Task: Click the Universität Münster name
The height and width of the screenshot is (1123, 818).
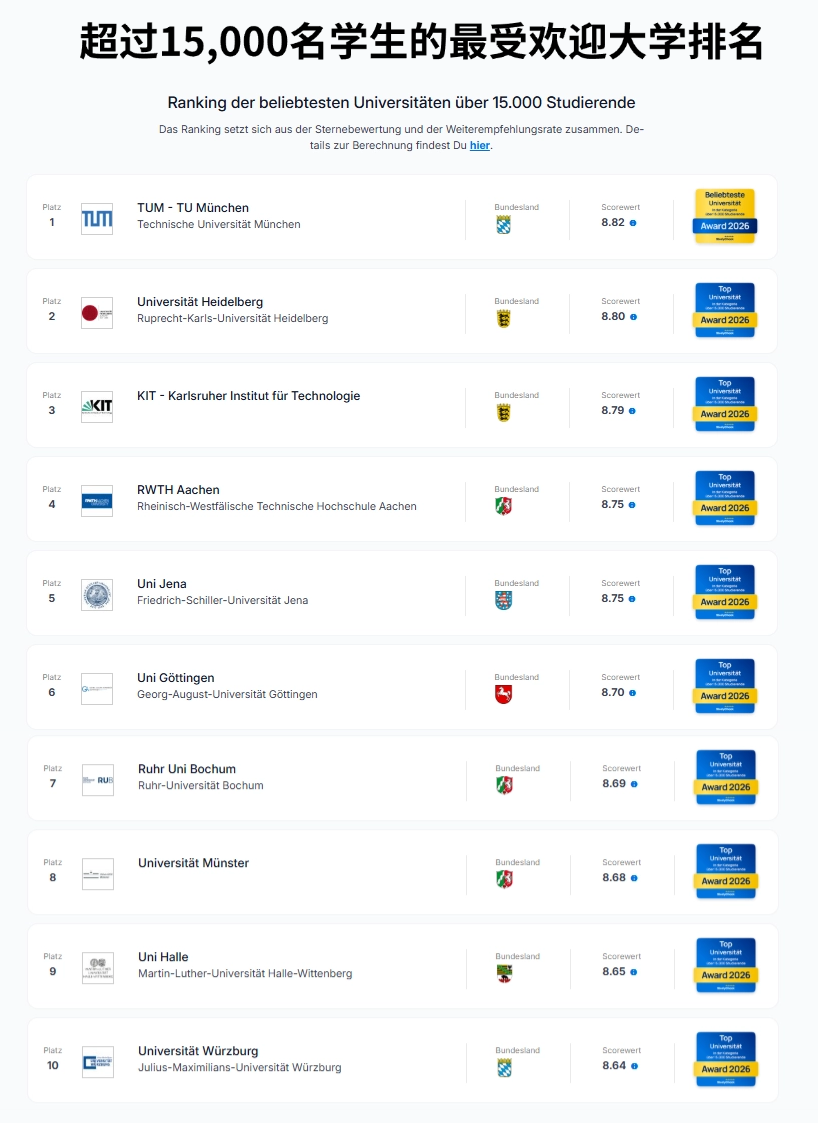Action: tap(193, 863)
